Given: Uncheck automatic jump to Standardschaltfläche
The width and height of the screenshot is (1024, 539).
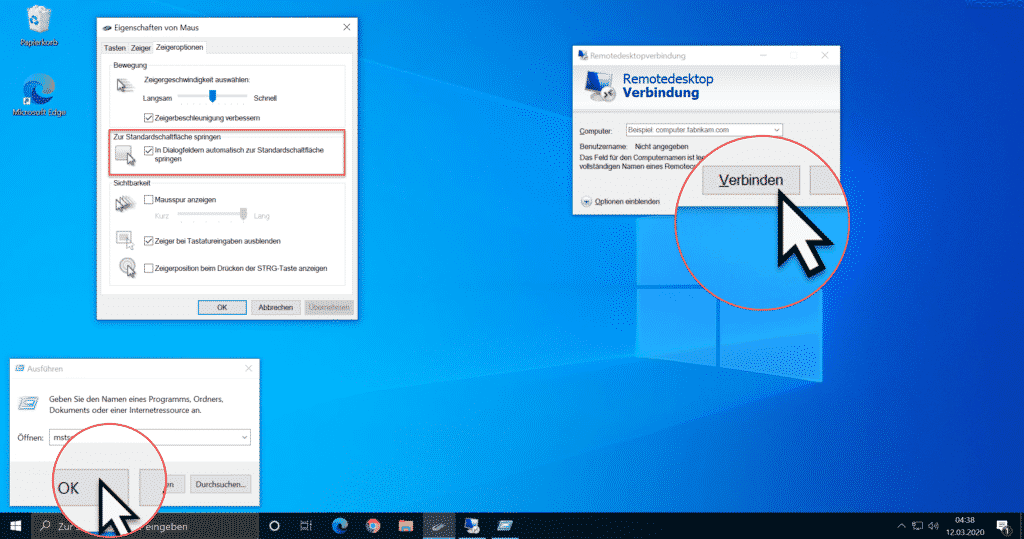Looking at the screenshot, I should [148, 150].
